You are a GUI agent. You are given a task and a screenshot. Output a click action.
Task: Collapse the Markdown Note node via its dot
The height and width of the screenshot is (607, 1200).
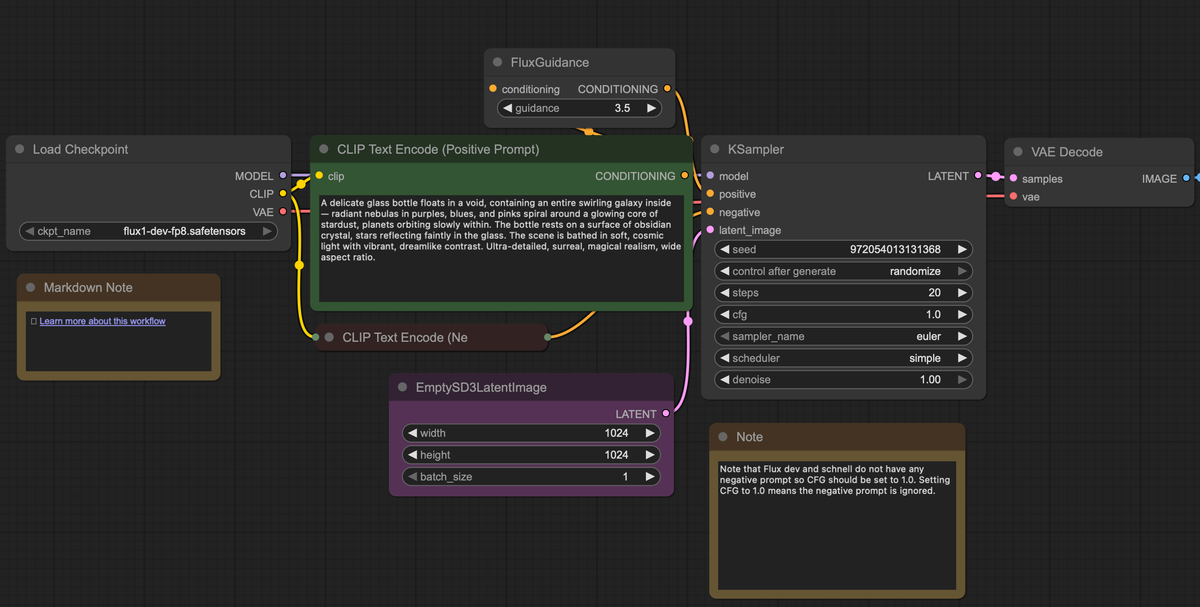tap(30, 287)
